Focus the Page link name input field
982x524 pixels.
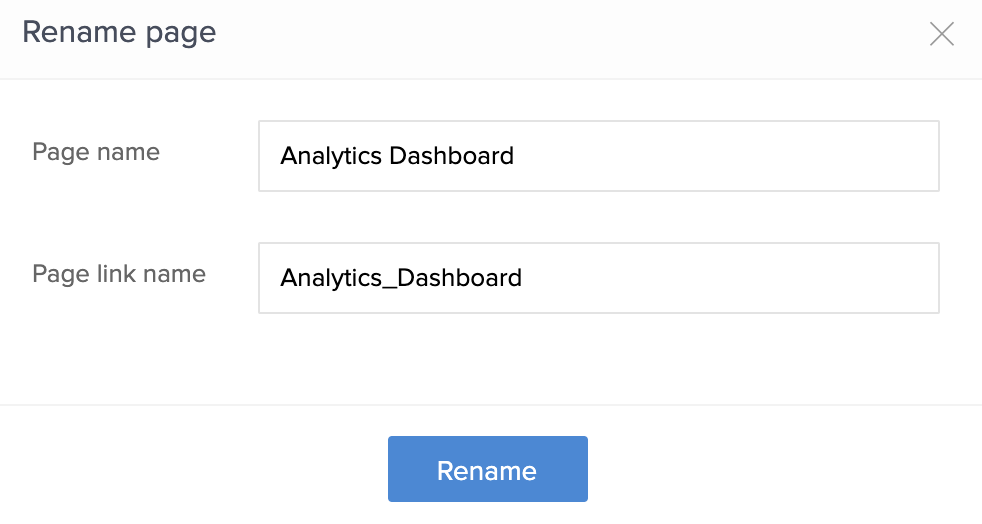pos(598,278)
